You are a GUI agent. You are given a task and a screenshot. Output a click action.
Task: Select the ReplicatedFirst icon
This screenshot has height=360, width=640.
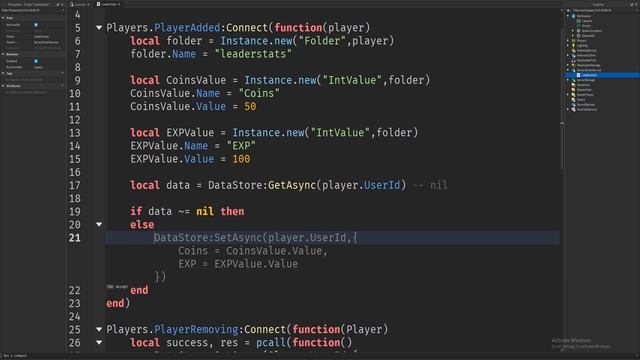click(573, 60)
